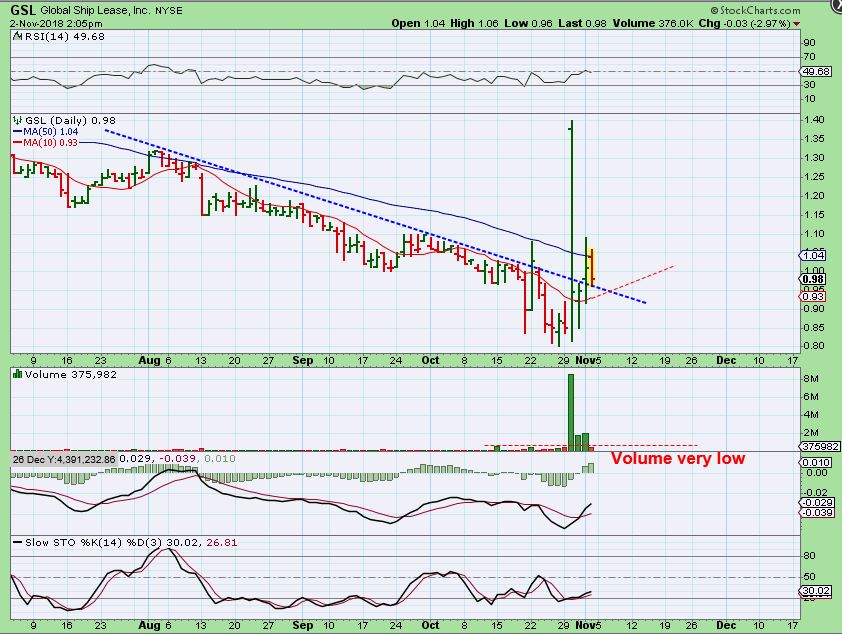Click 'Dec' on the bottom date axis under Slow STO
The width and height of the screenshot is (842, 634).
click(x=726, y=625)
